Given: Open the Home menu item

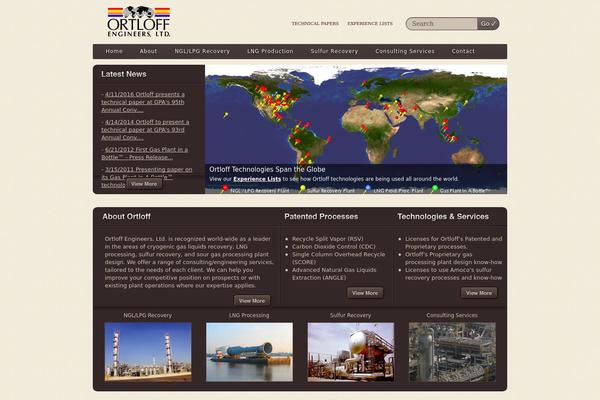Looking at the screenshot, I should point(114,51).
